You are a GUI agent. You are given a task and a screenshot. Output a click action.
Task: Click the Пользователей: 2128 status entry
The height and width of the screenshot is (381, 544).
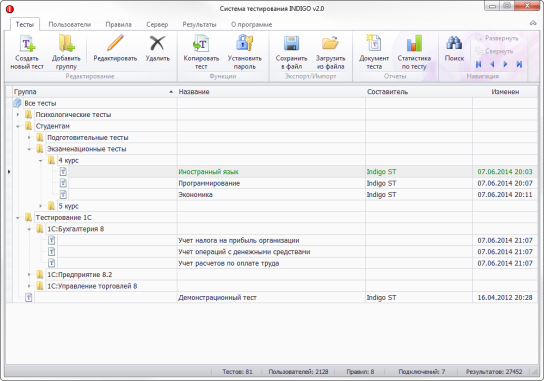[298, 372]
